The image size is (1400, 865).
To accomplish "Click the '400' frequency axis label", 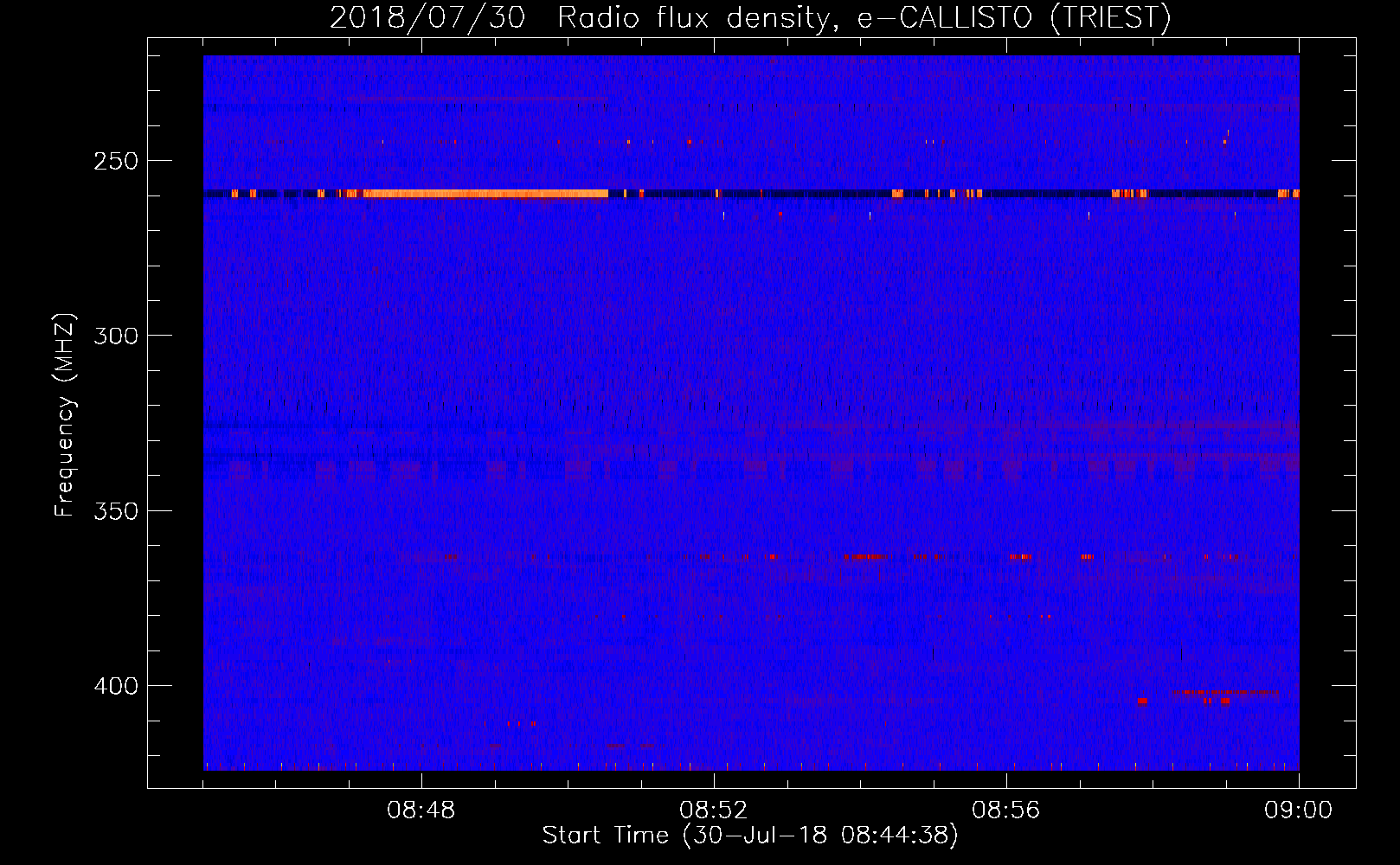I will [116, 686].
